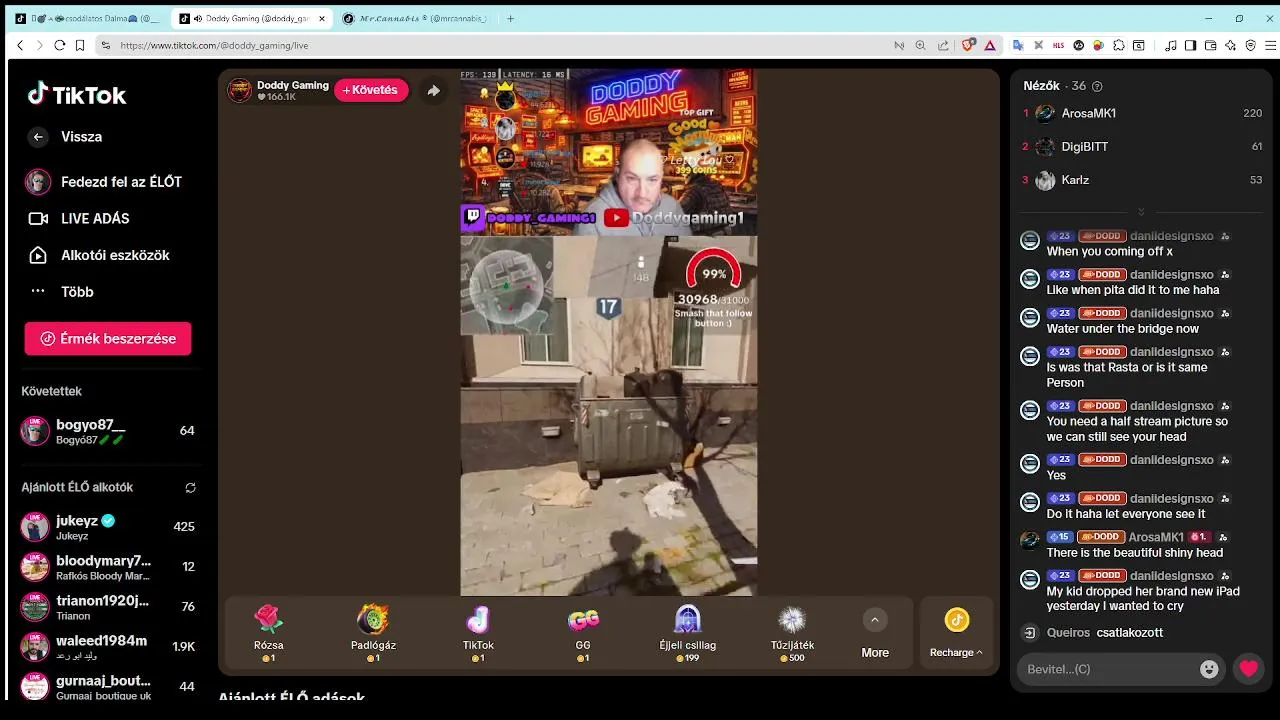This screenshot has width=1280, height=720.
Task: Reload the page
Action: [x=60, y=45]
